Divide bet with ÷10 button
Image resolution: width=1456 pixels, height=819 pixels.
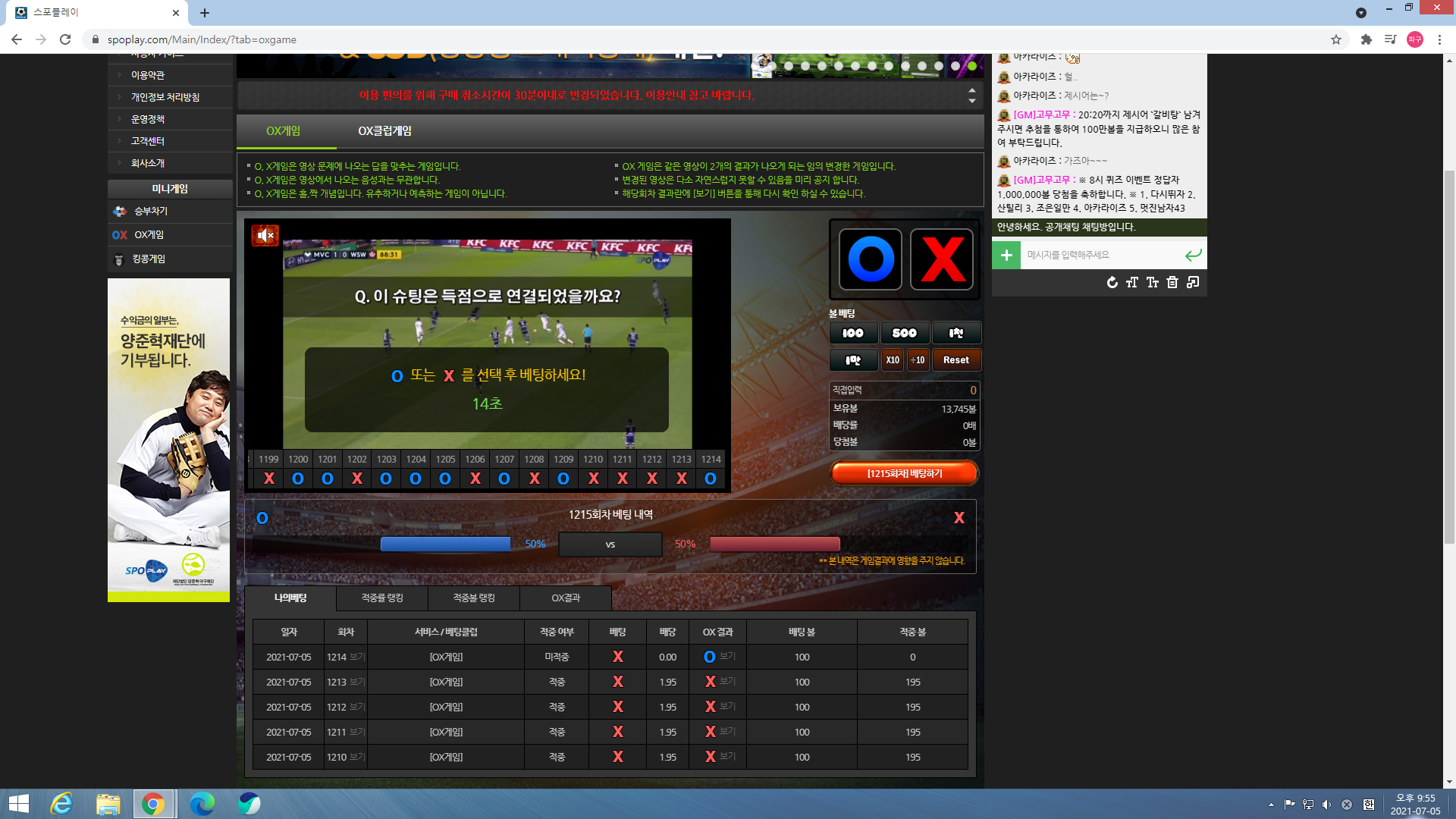tap(918, 360)
